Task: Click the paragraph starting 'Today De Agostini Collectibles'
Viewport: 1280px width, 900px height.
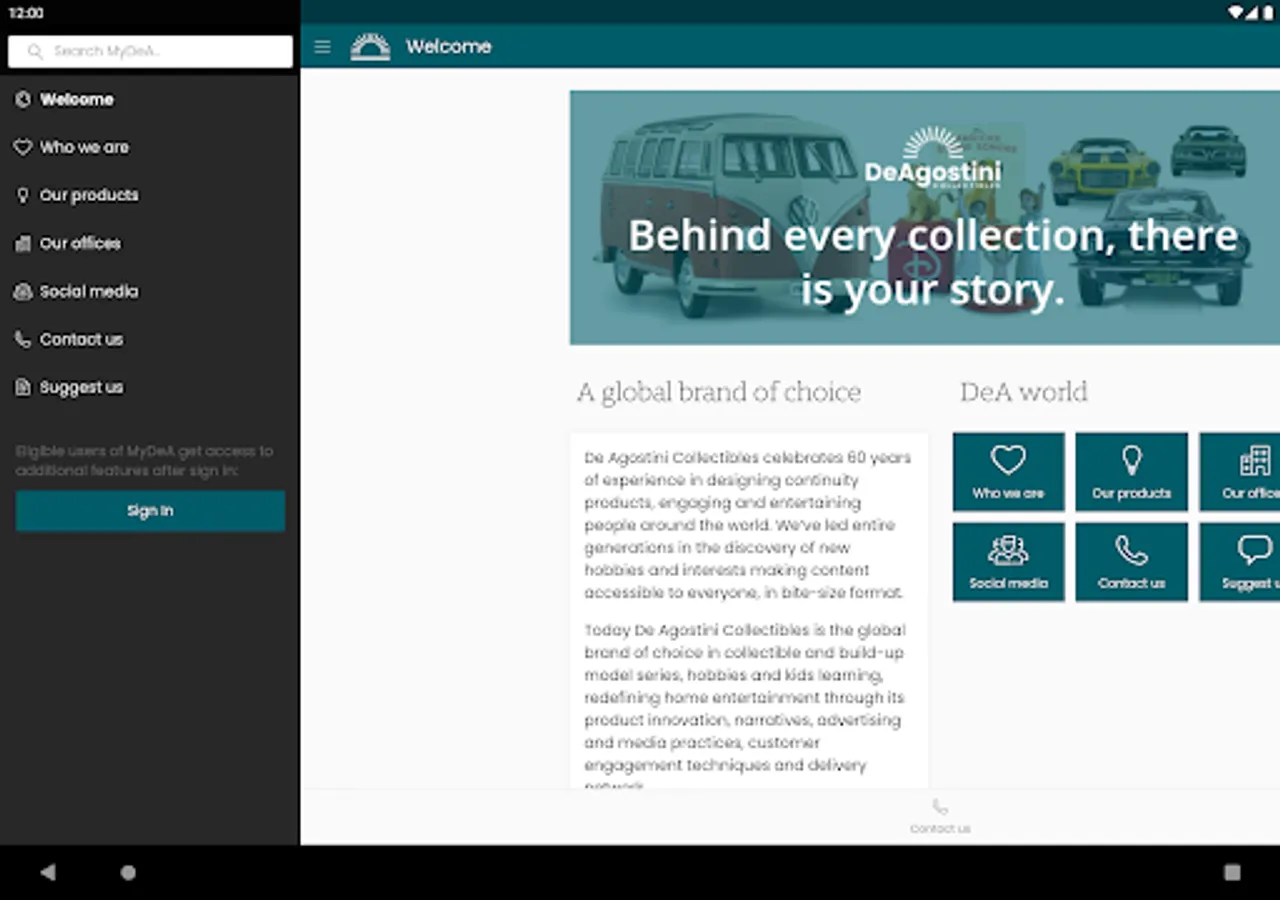Action: 745,709
